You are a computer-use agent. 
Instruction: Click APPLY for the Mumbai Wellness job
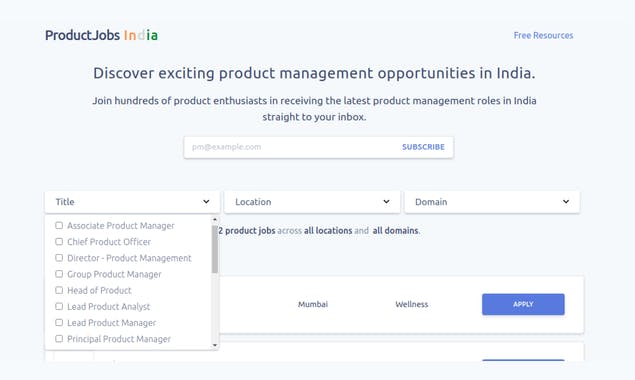pos(523,304)
